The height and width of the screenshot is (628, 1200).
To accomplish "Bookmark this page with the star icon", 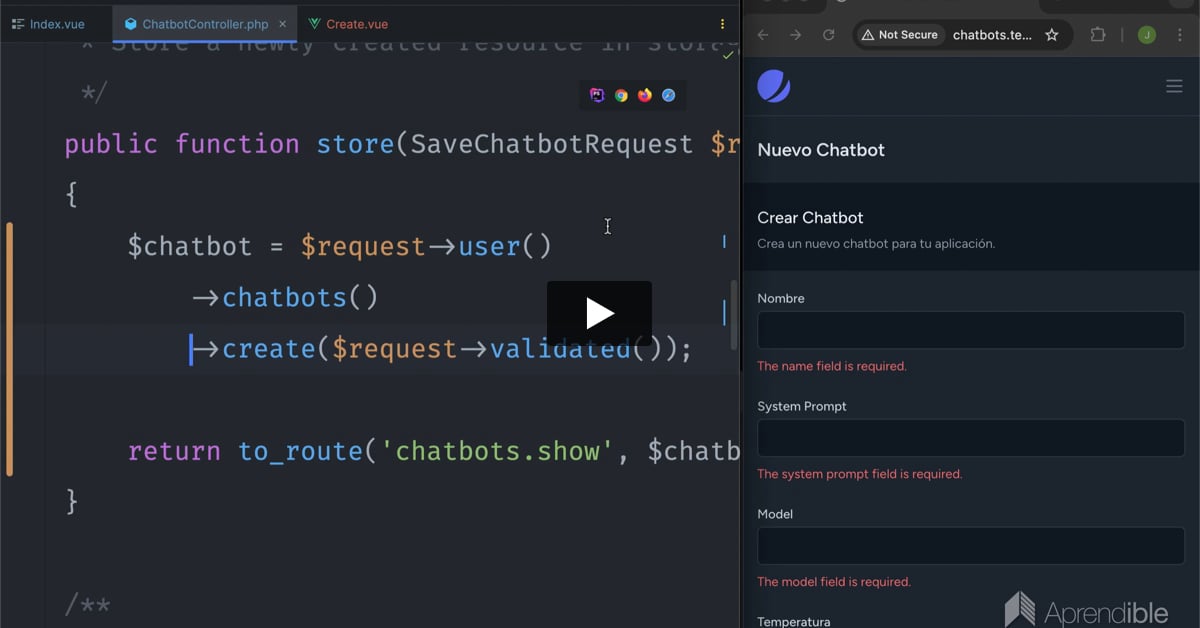I will point(1052,35).
